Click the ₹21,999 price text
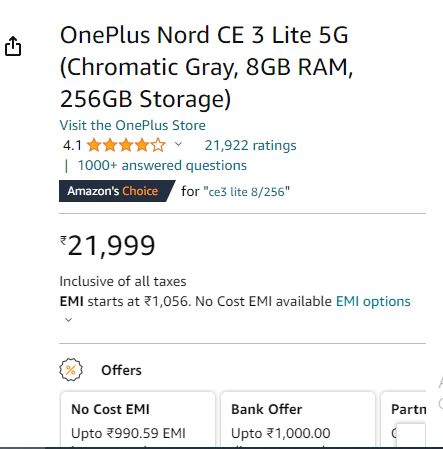The width and height of the screenshot is (443, 449). point(107,246)
